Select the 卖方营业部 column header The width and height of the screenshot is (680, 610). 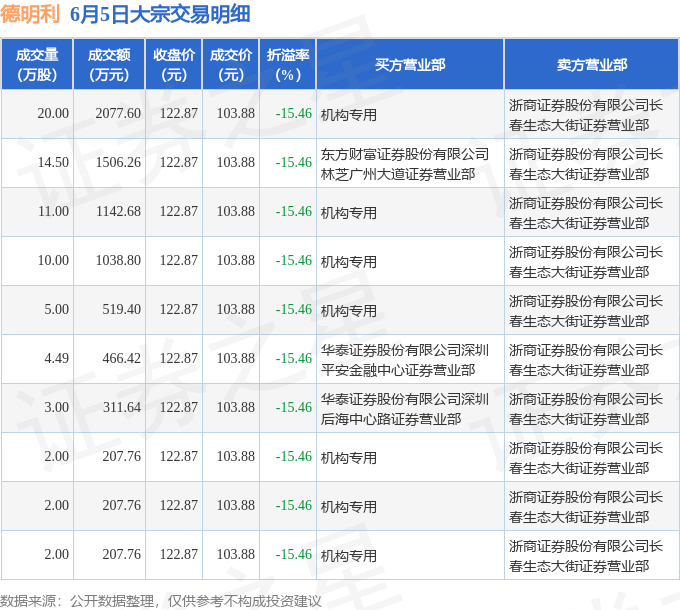point(592,65)
